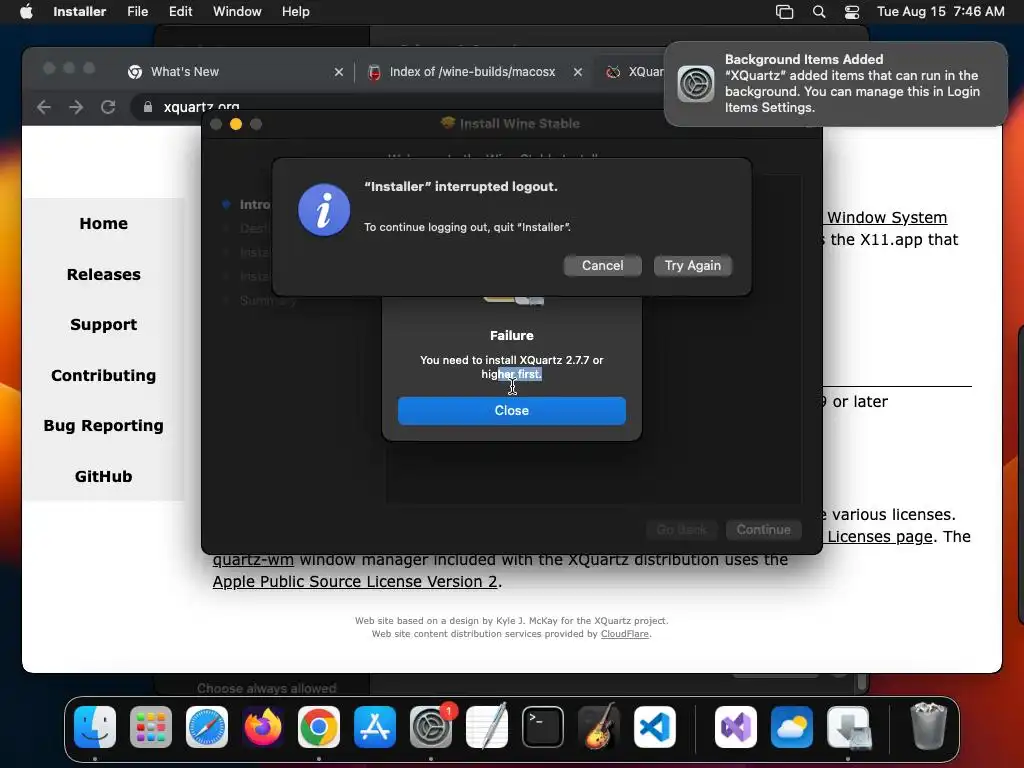Screen dimensions: 1024x768
Task: Open the Window menu
Action: pos(237,12)
